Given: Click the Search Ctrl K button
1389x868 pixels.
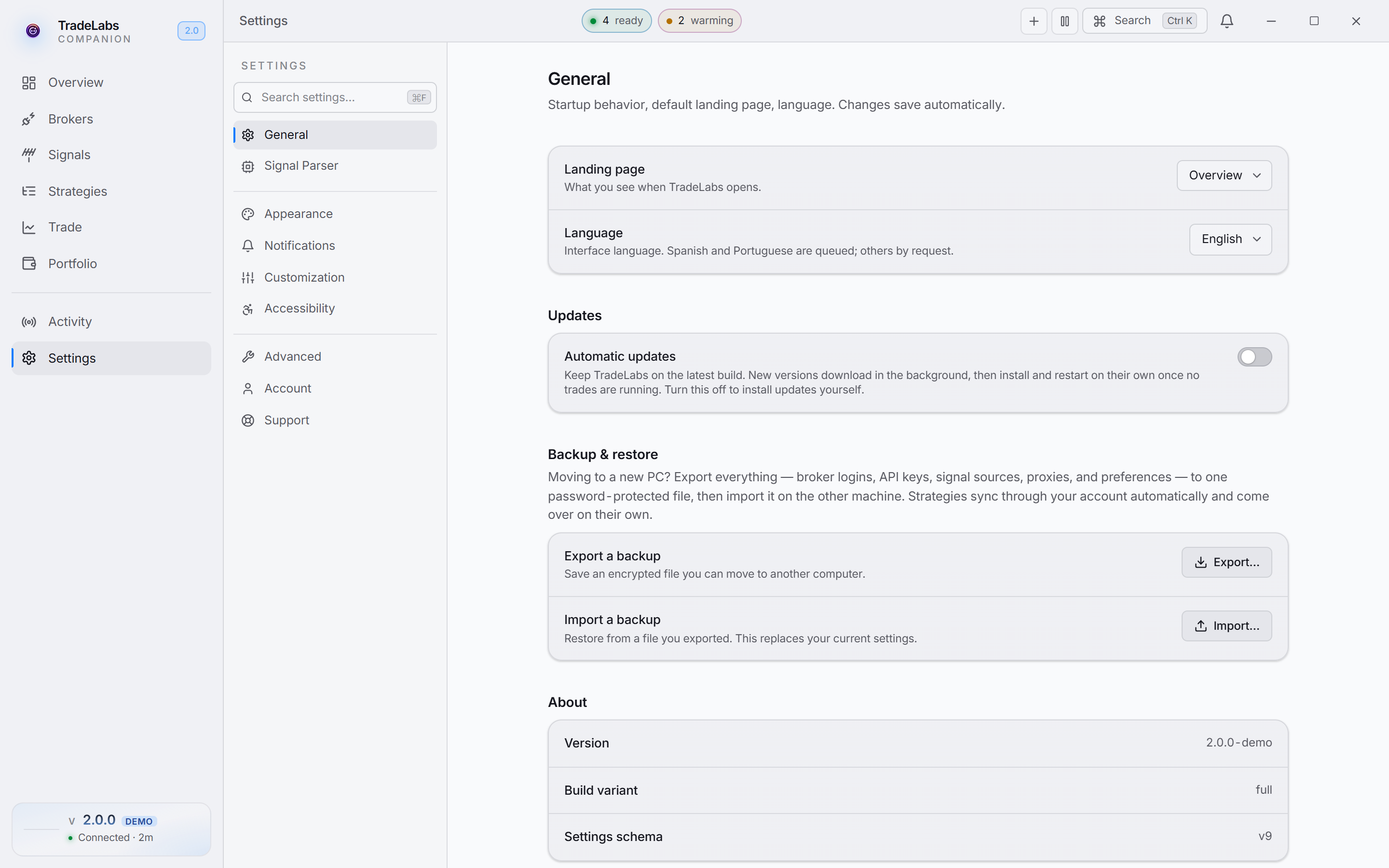Looking at the screenshot, I should pyautogui.click(x=1144, y=21).
